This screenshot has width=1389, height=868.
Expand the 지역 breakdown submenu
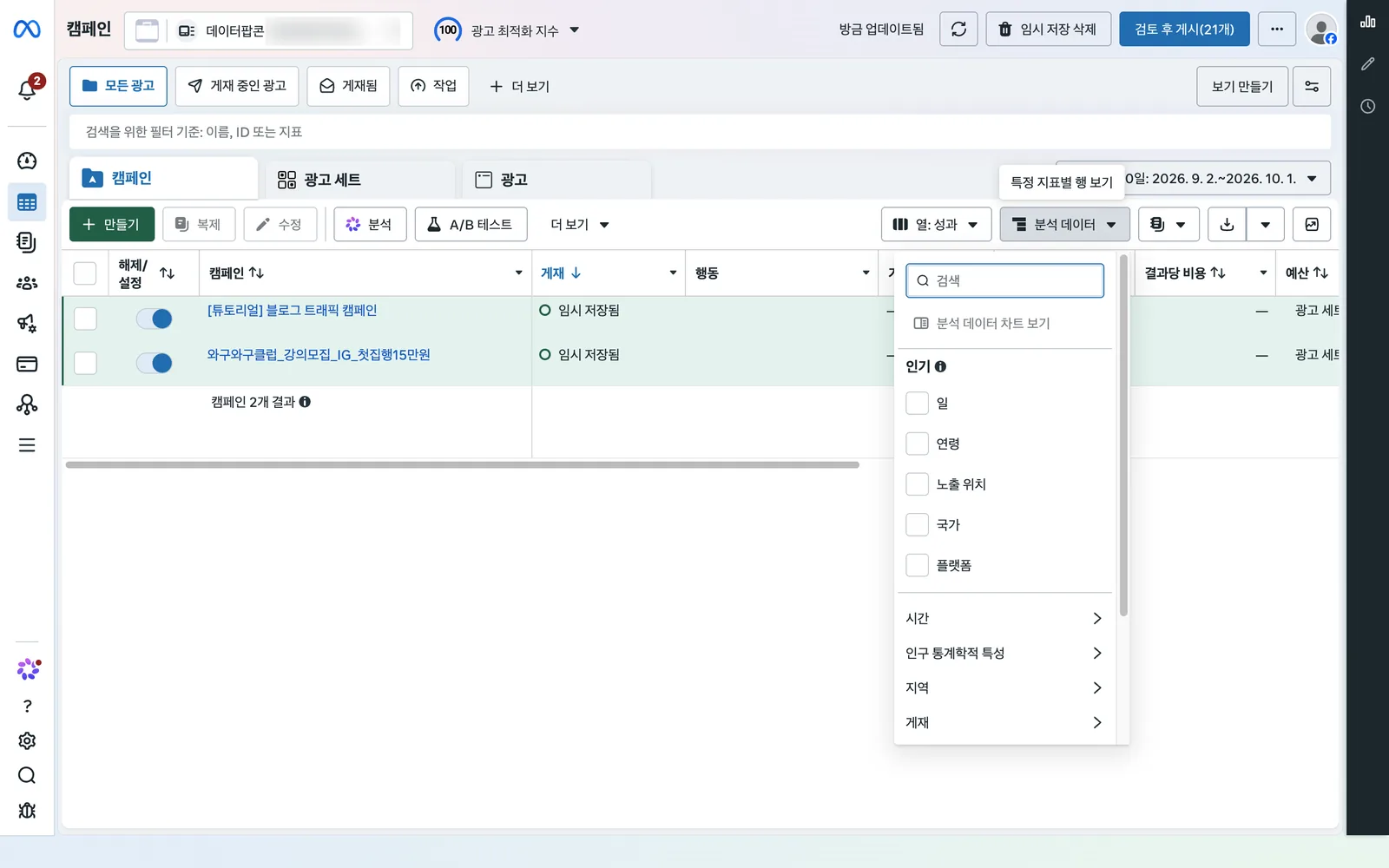pos(1004,687)
